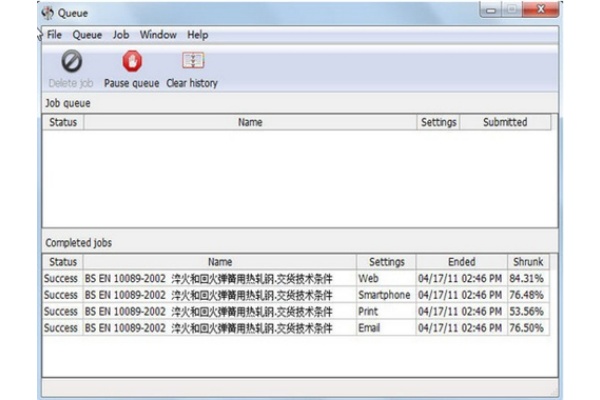Click the file name in the Print row
The image size is (600, 400).
209,311
